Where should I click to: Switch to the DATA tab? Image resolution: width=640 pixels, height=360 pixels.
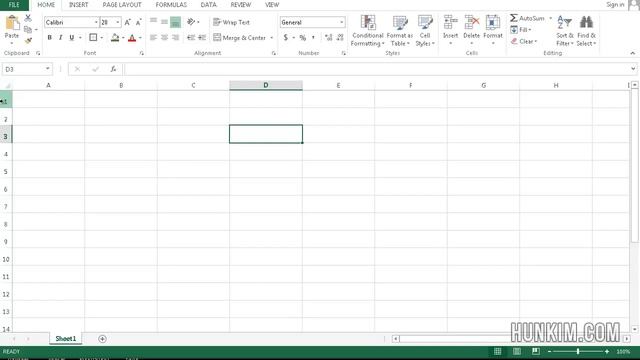point(209,5)
